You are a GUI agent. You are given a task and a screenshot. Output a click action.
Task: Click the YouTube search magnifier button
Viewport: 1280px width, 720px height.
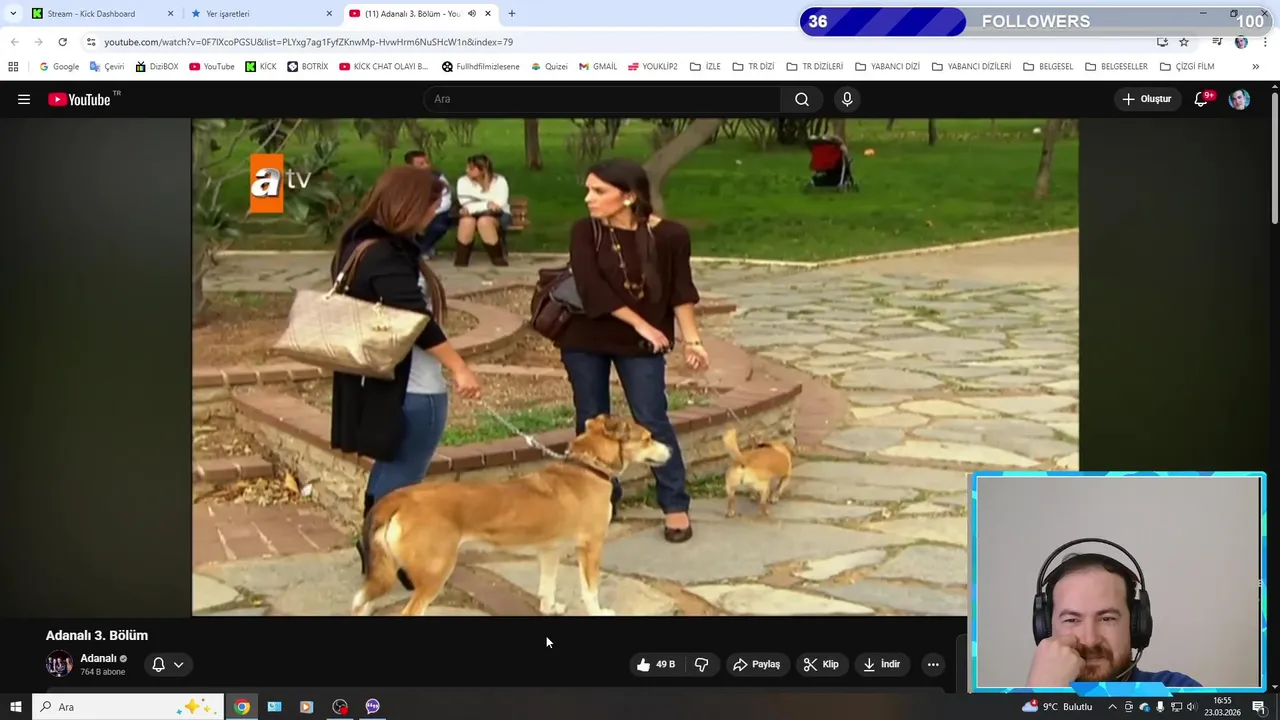coord(802,99)
